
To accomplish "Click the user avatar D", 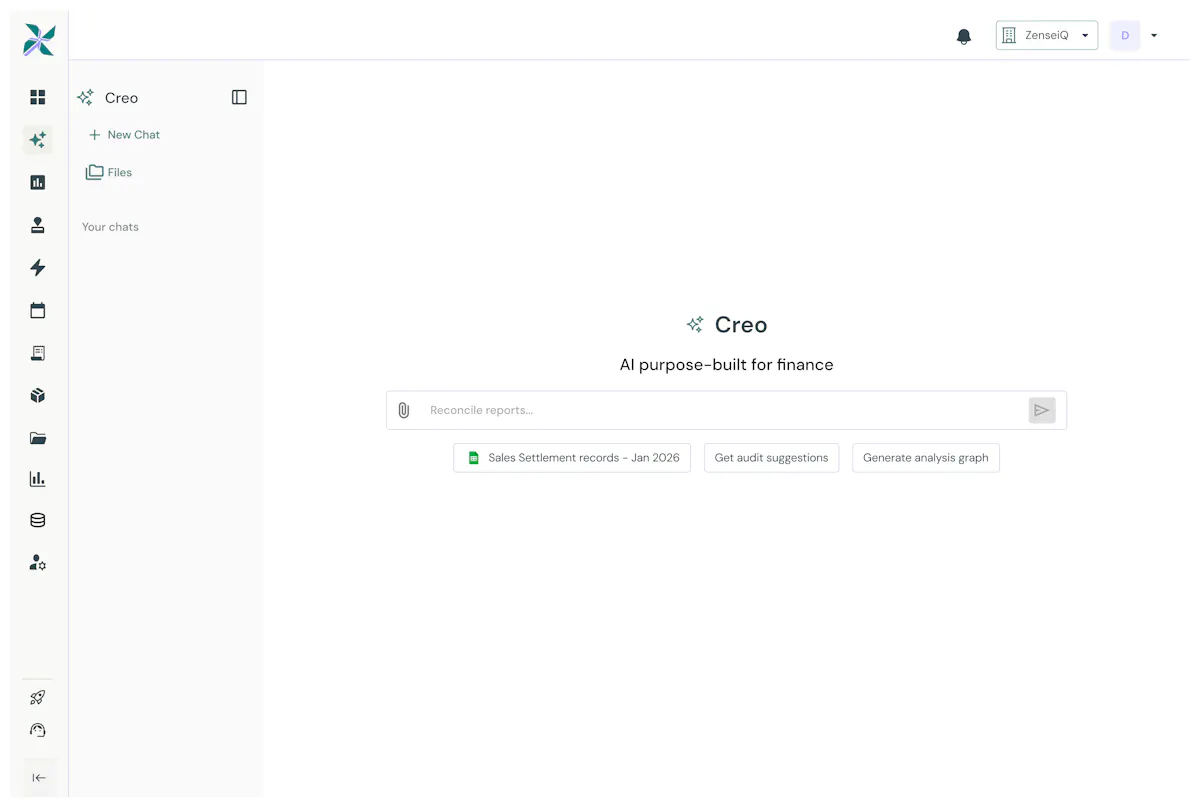I will point(1125,35).
